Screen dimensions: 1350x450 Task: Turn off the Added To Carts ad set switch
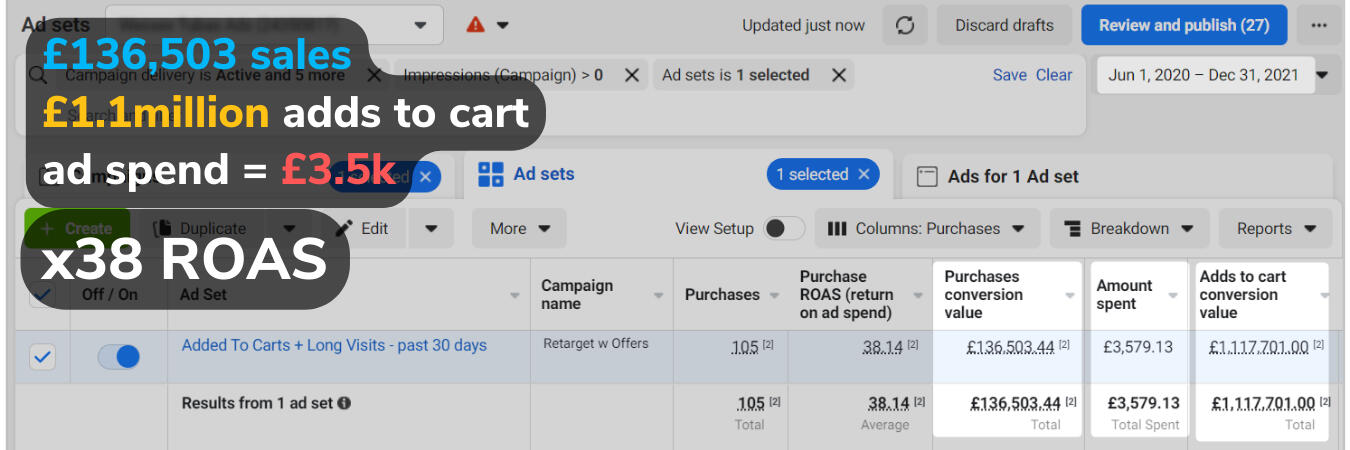119,357
